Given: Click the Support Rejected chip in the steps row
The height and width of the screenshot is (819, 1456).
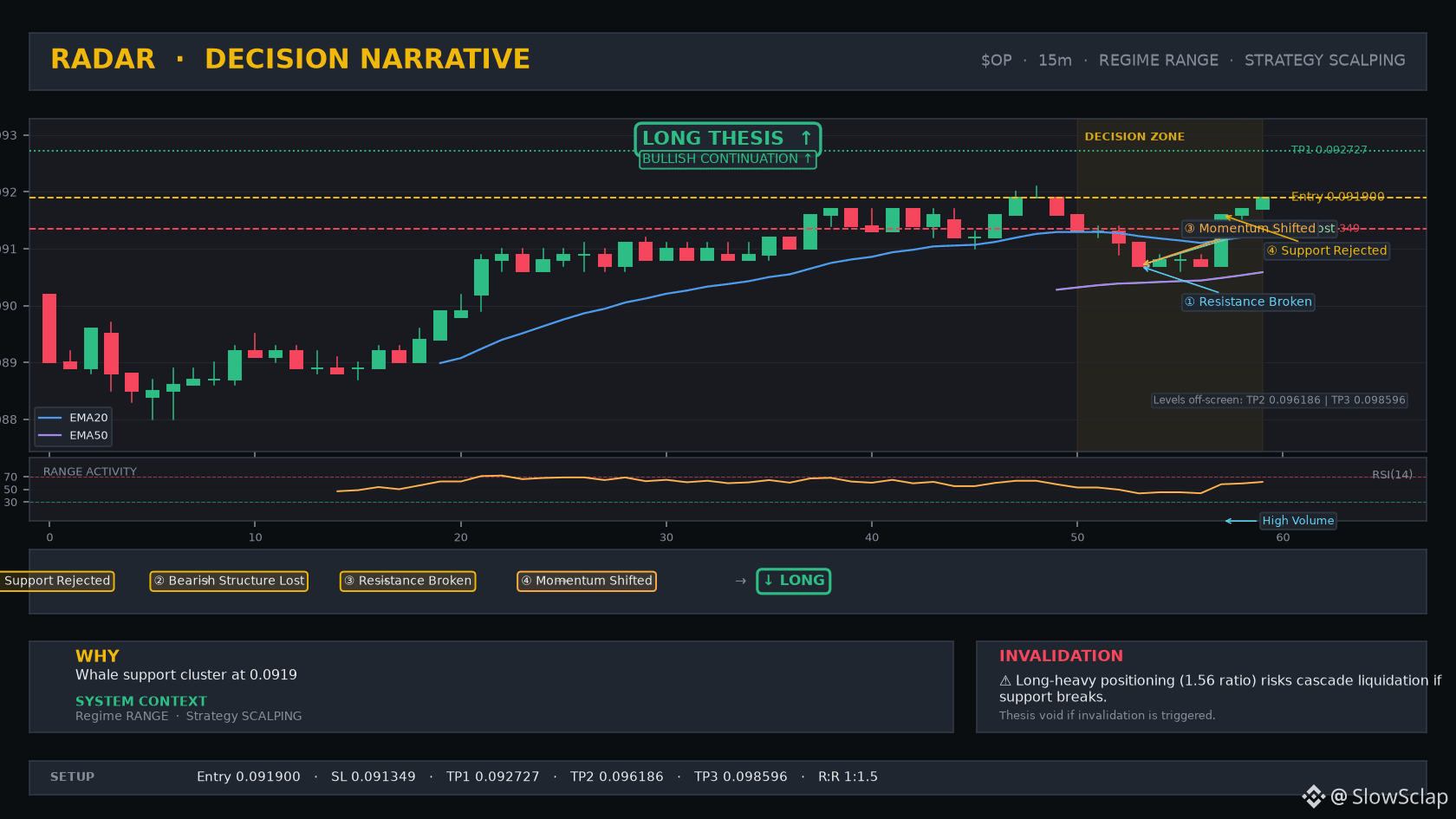Looking at the screenshot, I should 57,581.
